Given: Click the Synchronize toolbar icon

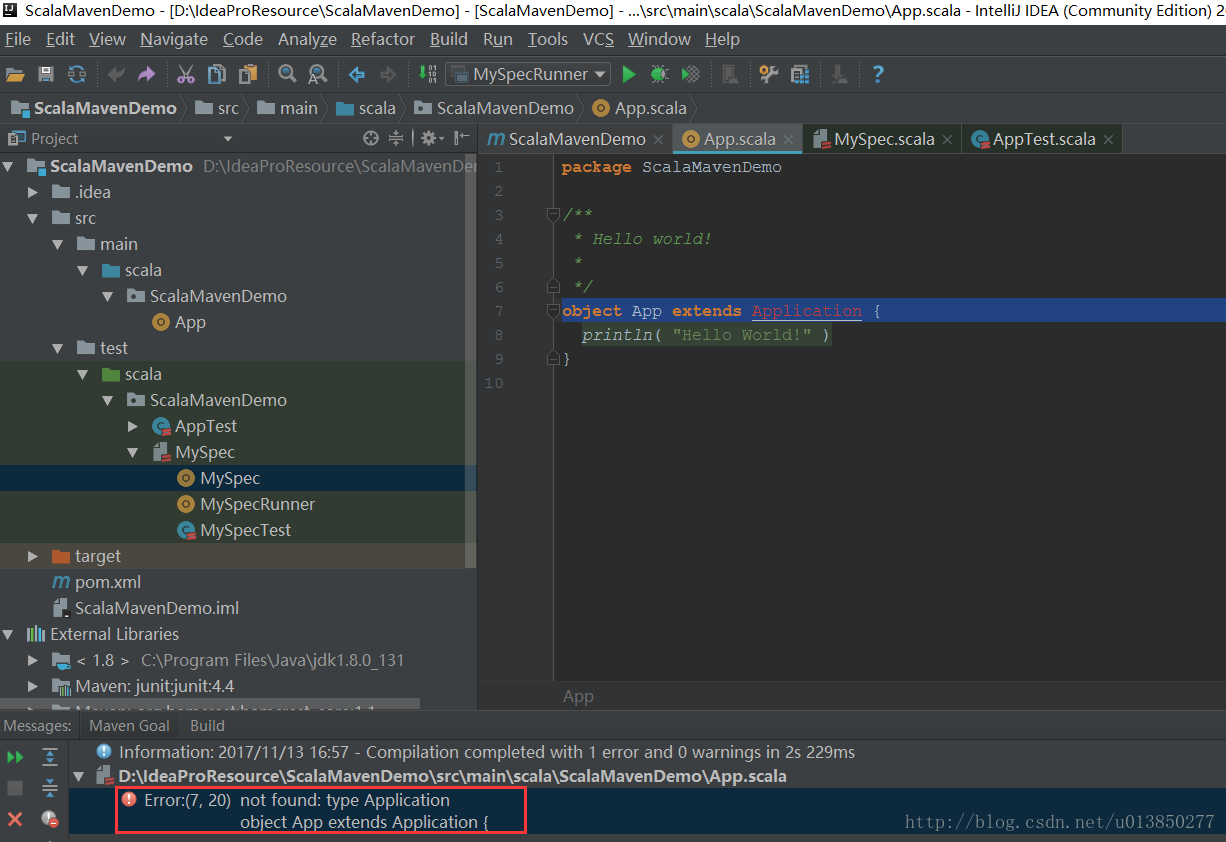Looking at the screenshot, I should tap(76, 74).
